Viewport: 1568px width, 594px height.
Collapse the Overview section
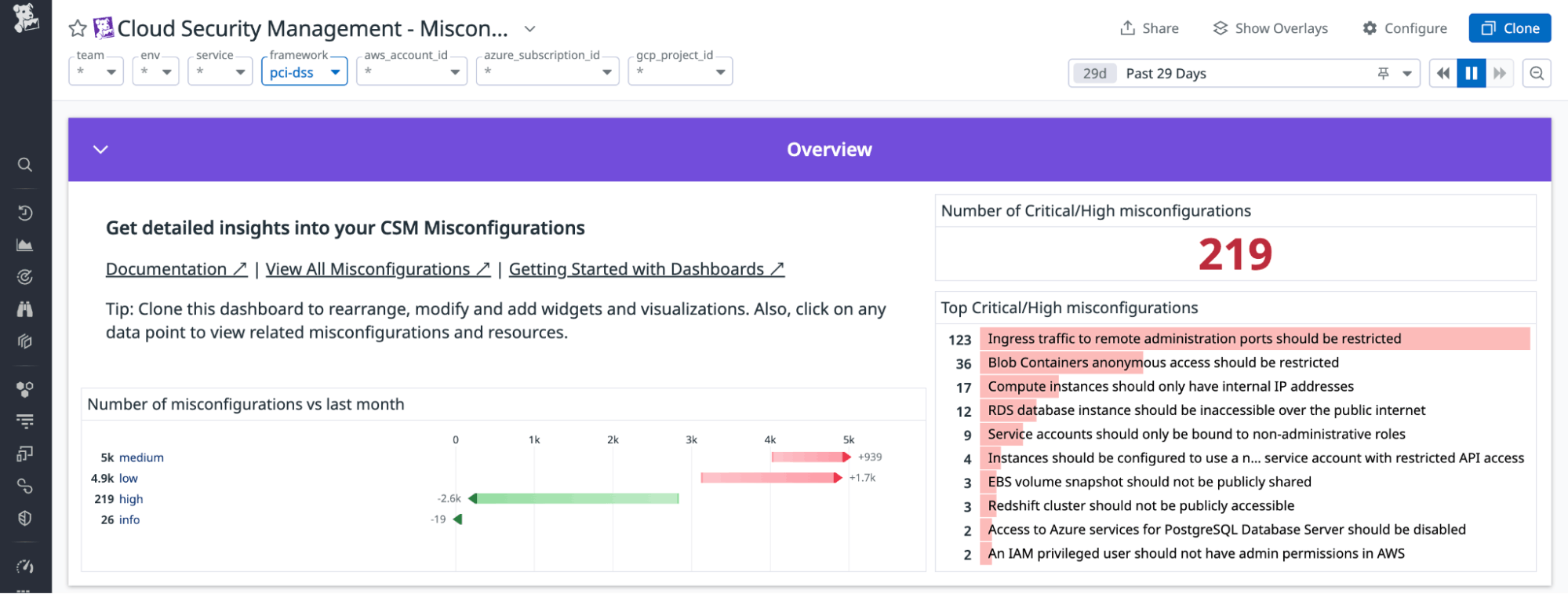click(100, 149)
